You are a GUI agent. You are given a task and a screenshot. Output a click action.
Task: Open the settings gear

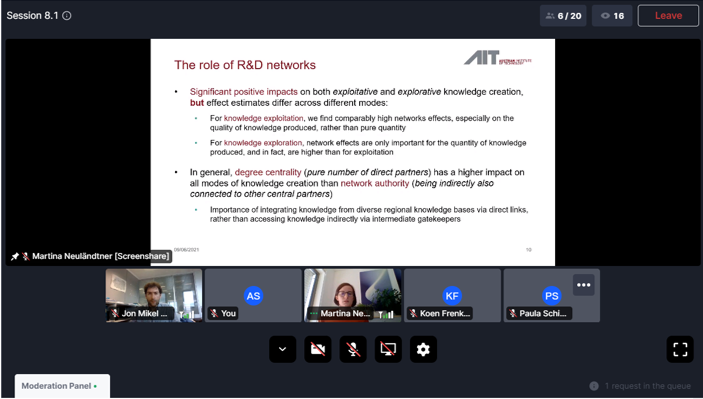pos(423,349)
